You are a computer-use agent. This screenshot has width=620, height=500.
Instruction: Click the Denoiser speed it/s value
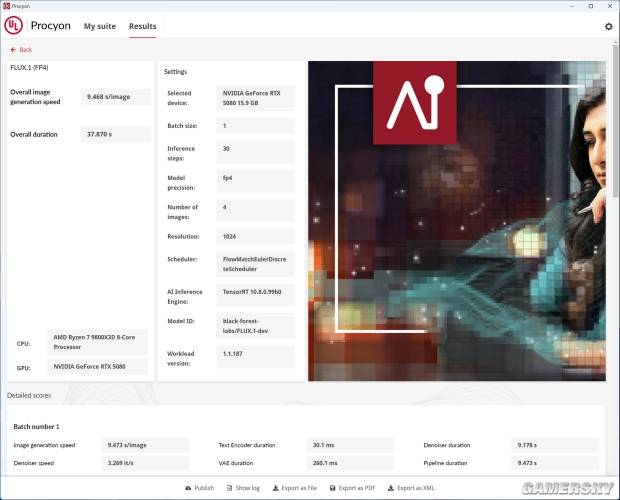146,463
